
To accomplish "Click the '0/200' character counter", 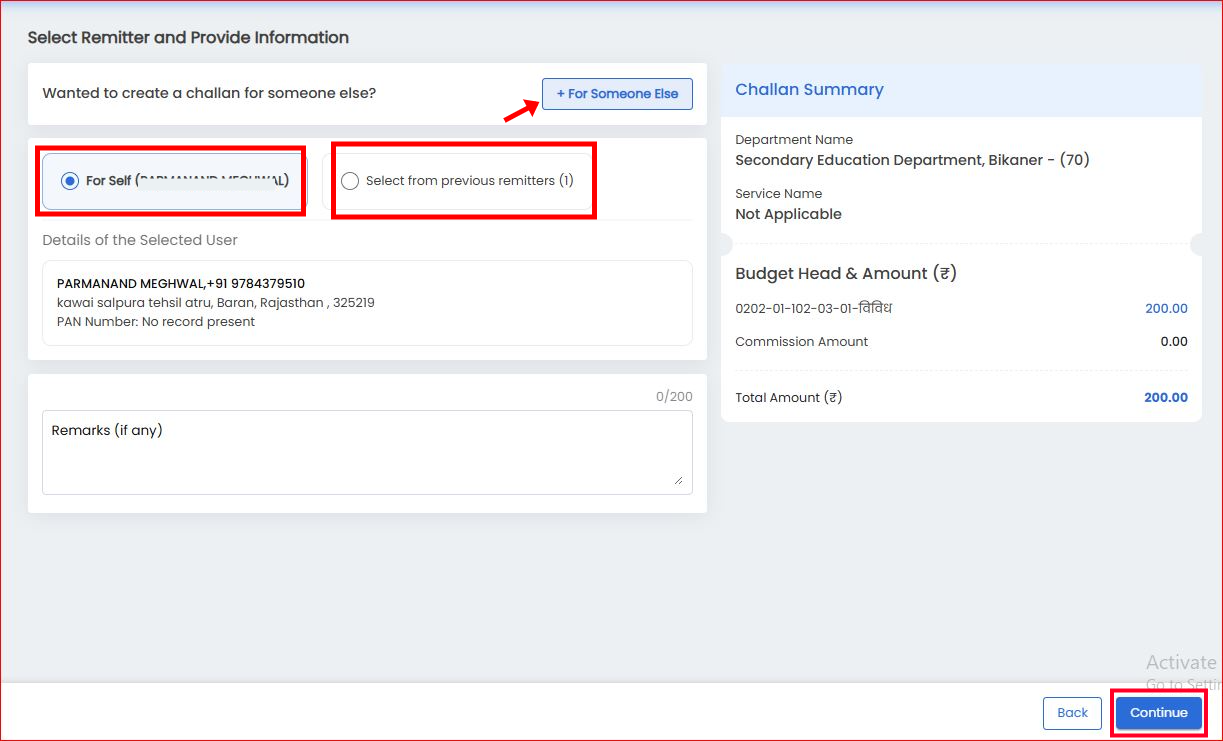I will [x=674, y=397].
